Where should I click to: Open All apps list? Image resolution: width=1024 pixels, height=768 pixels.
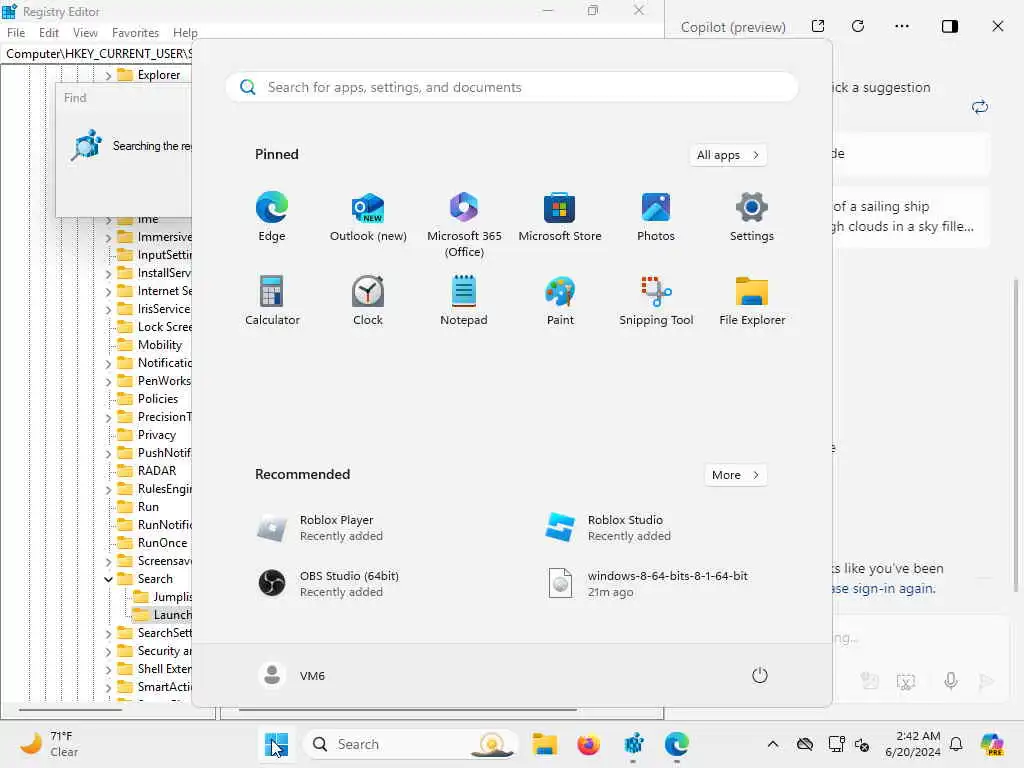coord(728,155)
